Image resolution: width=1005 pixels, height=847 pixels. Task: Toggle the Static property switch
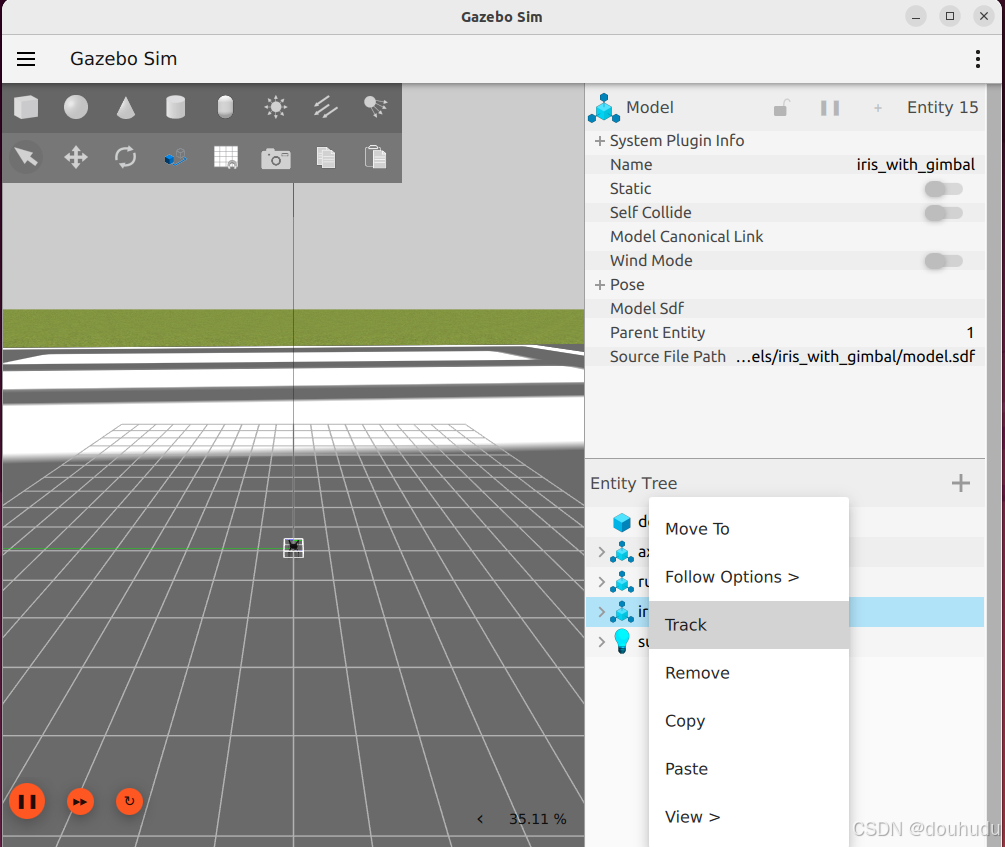pyautogui.click(x=943, y=188)
